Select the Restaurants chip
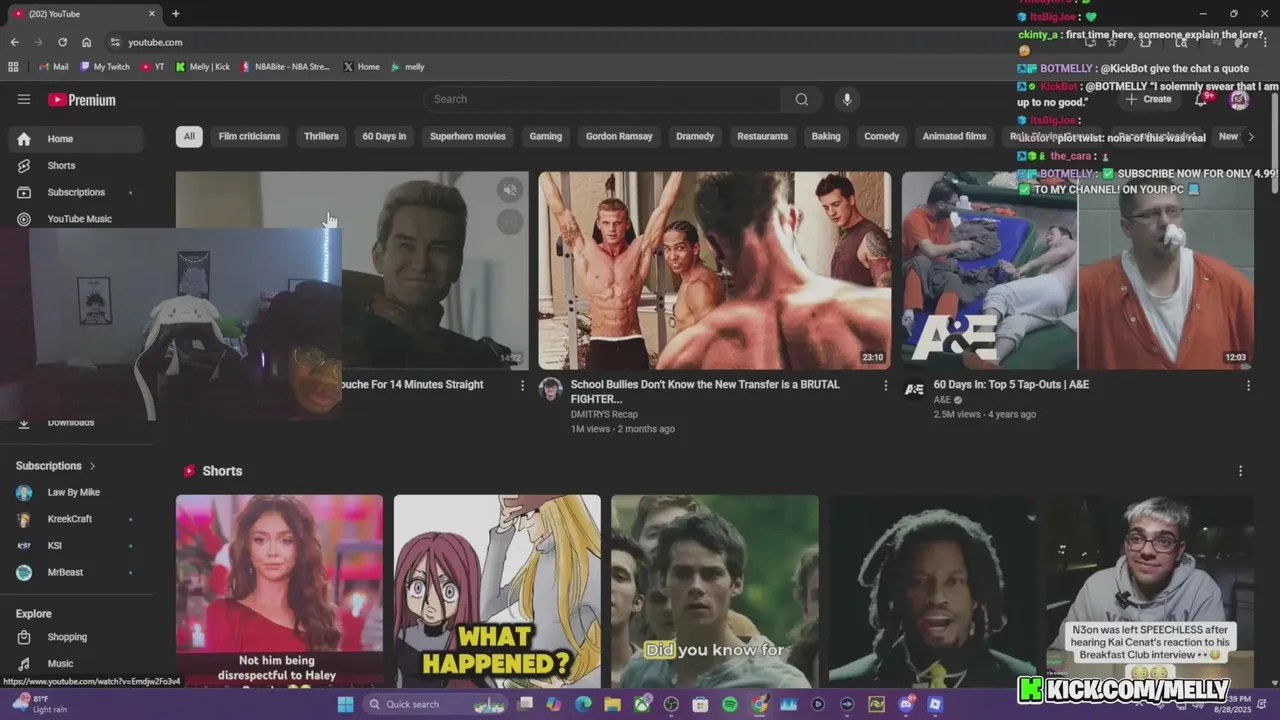Image resolution: width=1280 pixels, height=720 pixels. pyautogui.click(x=762, y=136)
